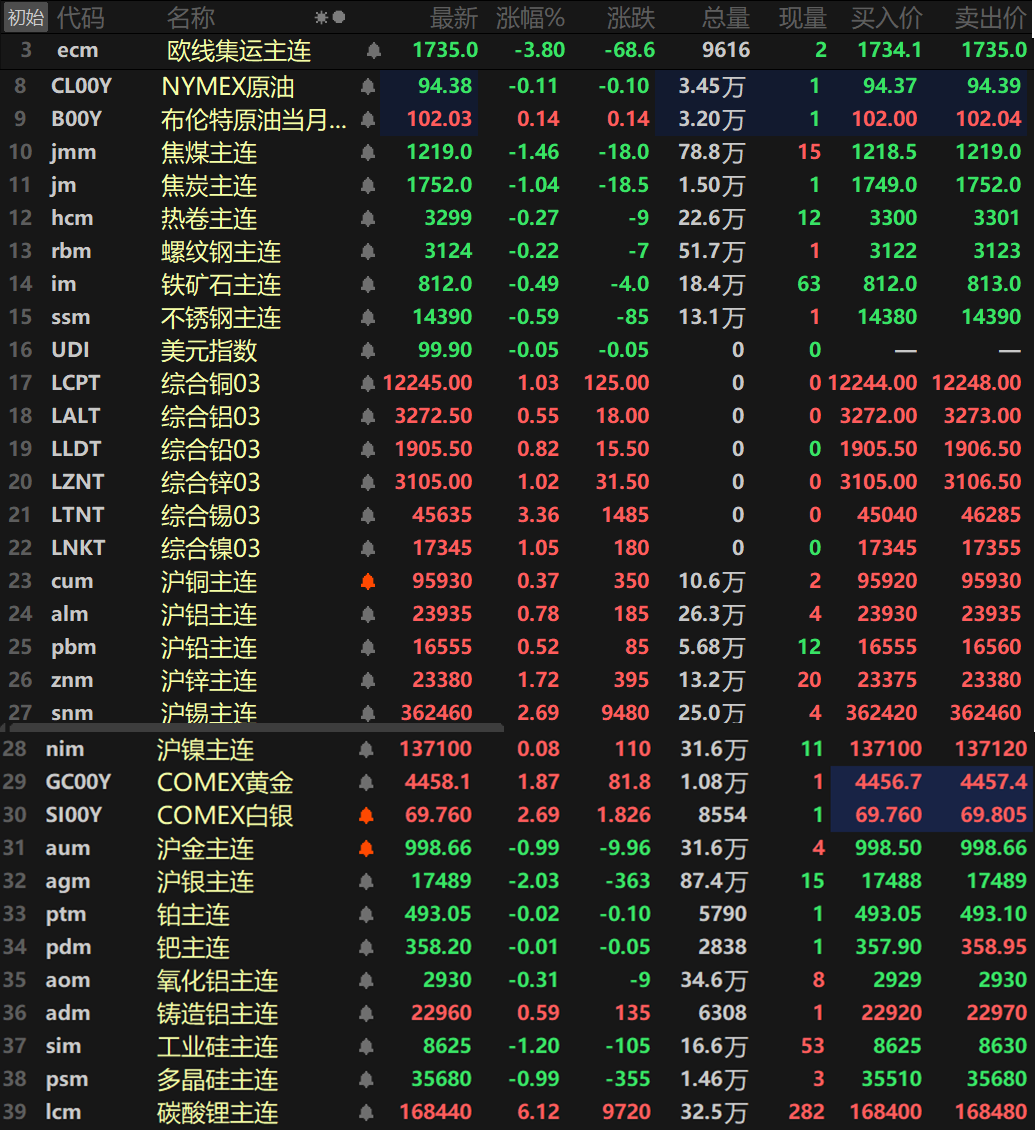
Task: Sort by the 最新 price column header
Action: [x=453, y=17]
